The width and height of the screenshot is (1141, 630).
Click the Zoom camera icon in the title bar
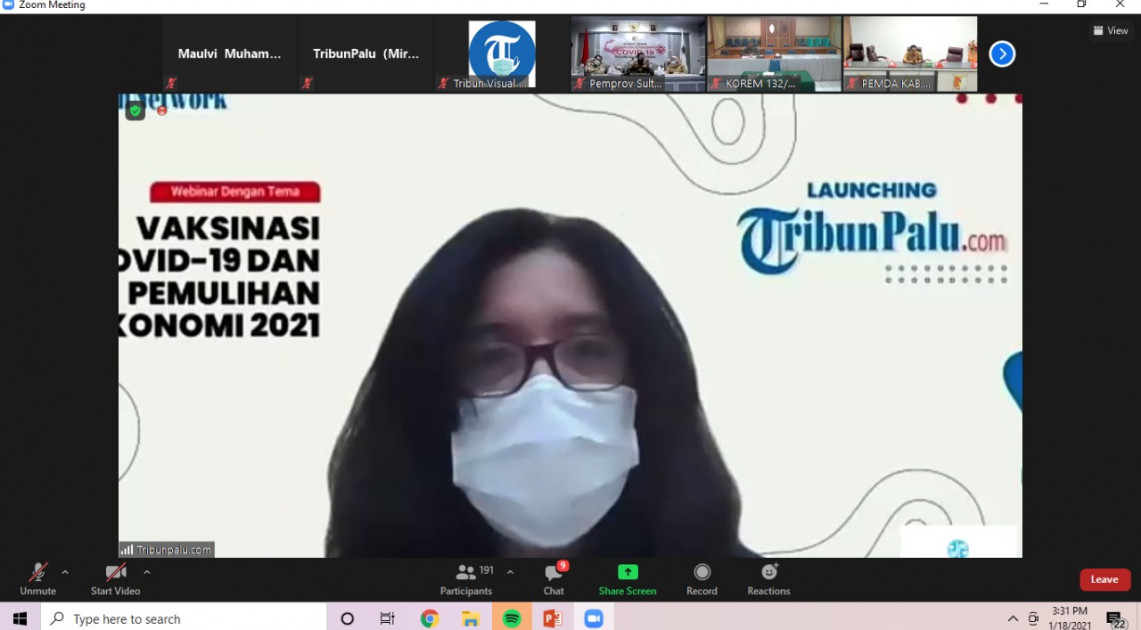click(8, 4)
